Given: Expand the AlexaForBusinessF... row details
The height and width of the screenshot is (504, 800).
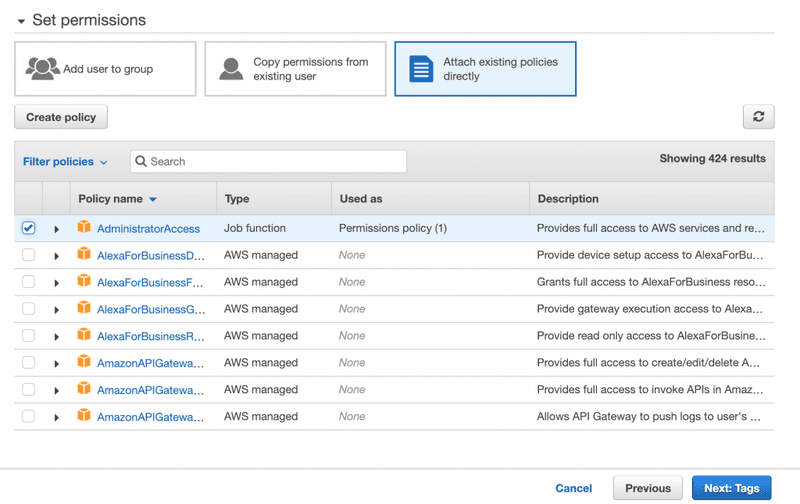Looking at the screenshot, I should [57, 283].
